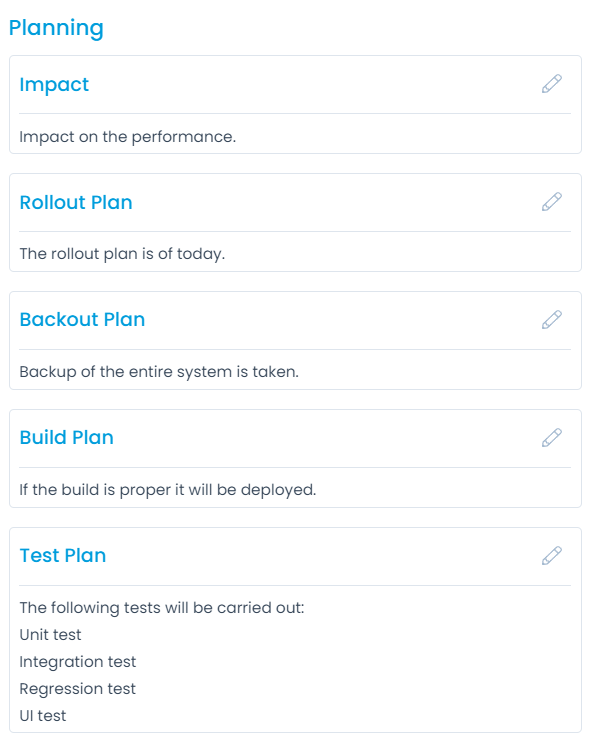Click 'The rollout plan is of today.' text
590x740 pixels.
(x=122, y=254)
